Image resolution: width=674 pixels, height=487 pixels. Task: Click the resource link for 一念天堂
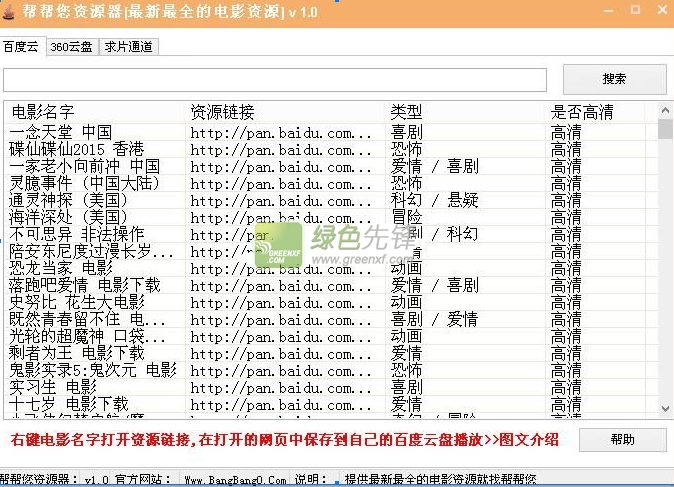pos(281,133)
